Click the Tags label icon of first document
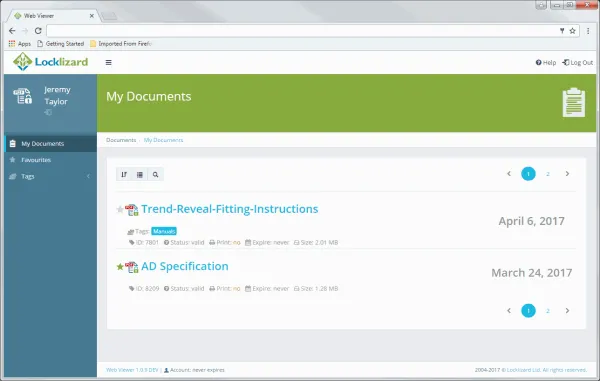The height and width of the screenshot is (381, 600). pos(130,232)
